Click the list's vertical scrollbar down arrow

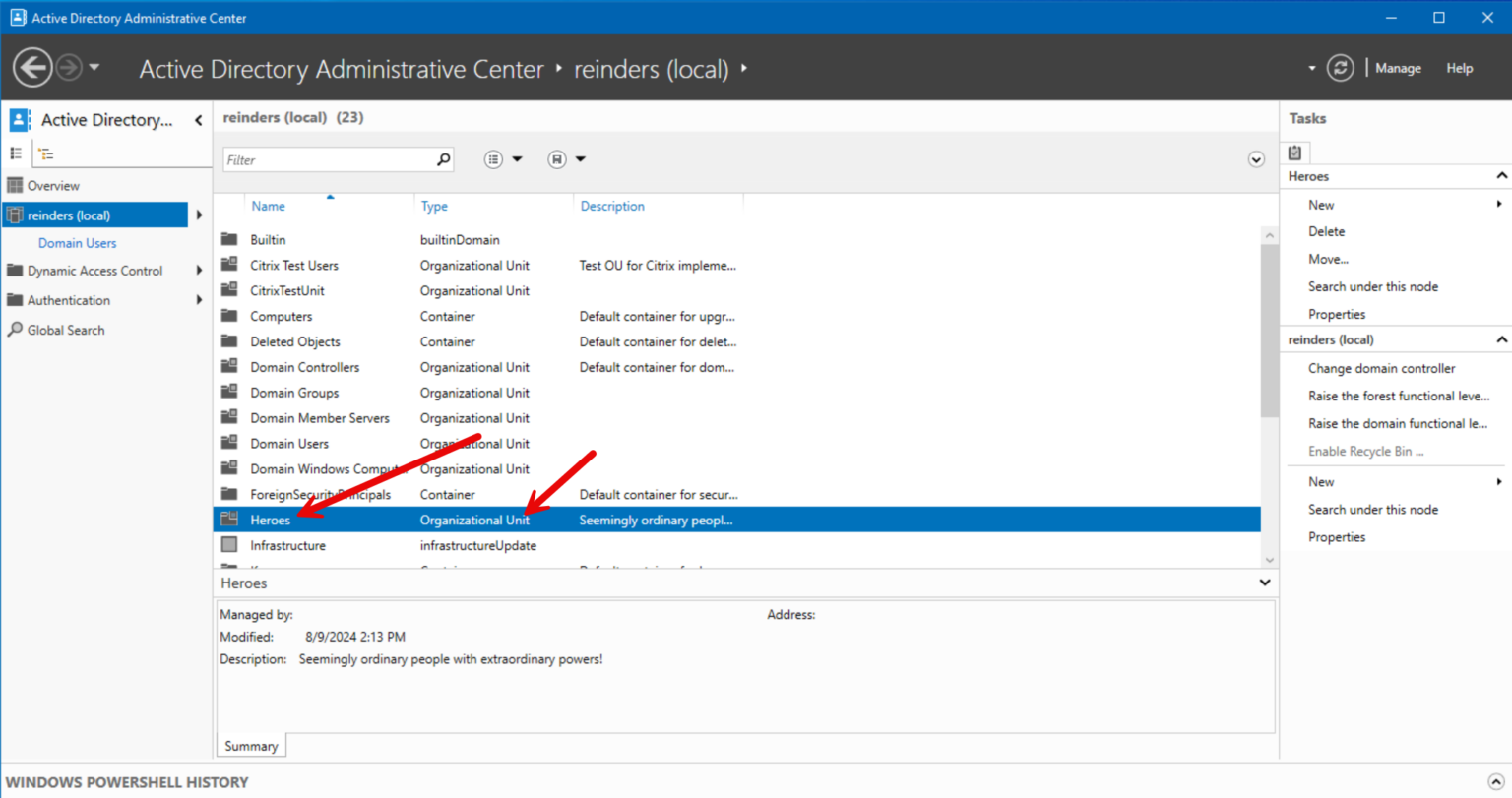point(1269,559)
